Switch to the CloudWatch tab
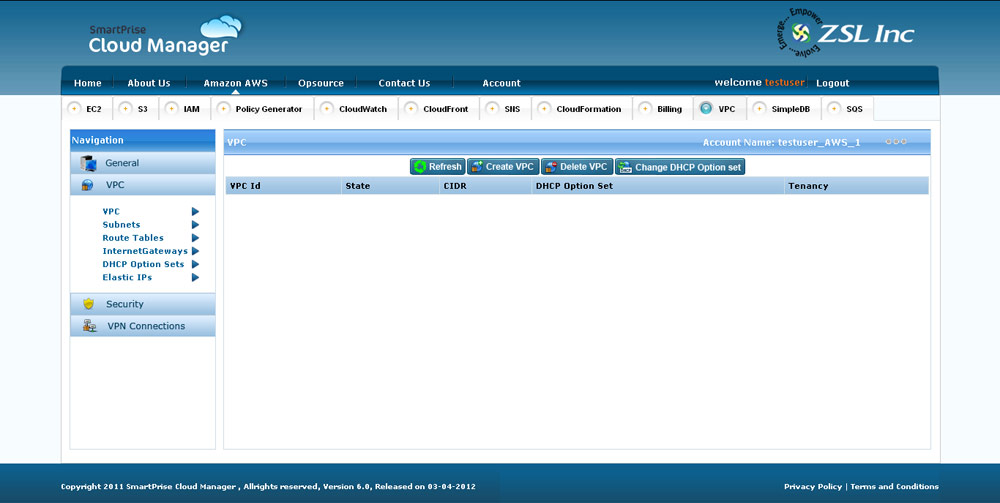The width and height of the screenshot is (1000, 503). coord(356,108)
